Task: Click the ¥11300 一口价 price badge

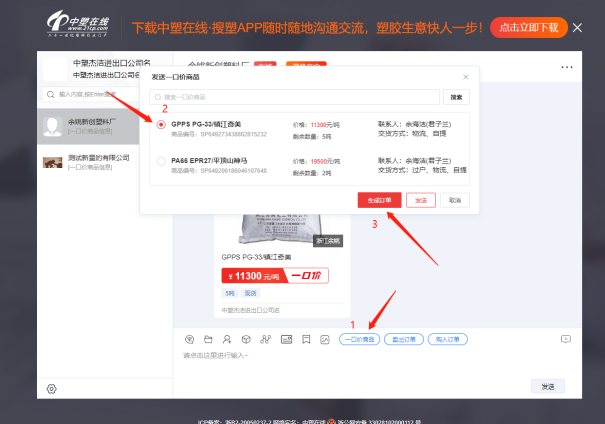Action: [275, 276]
